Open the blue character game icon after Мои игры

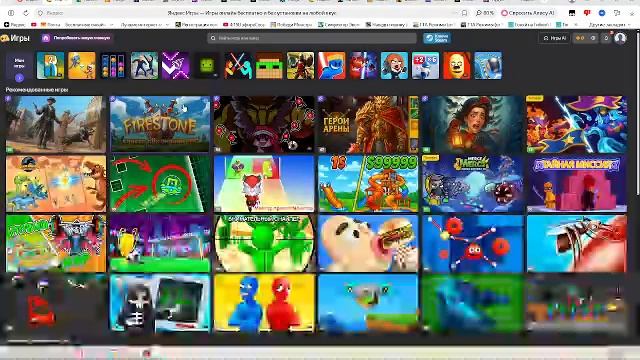[50, 65]
